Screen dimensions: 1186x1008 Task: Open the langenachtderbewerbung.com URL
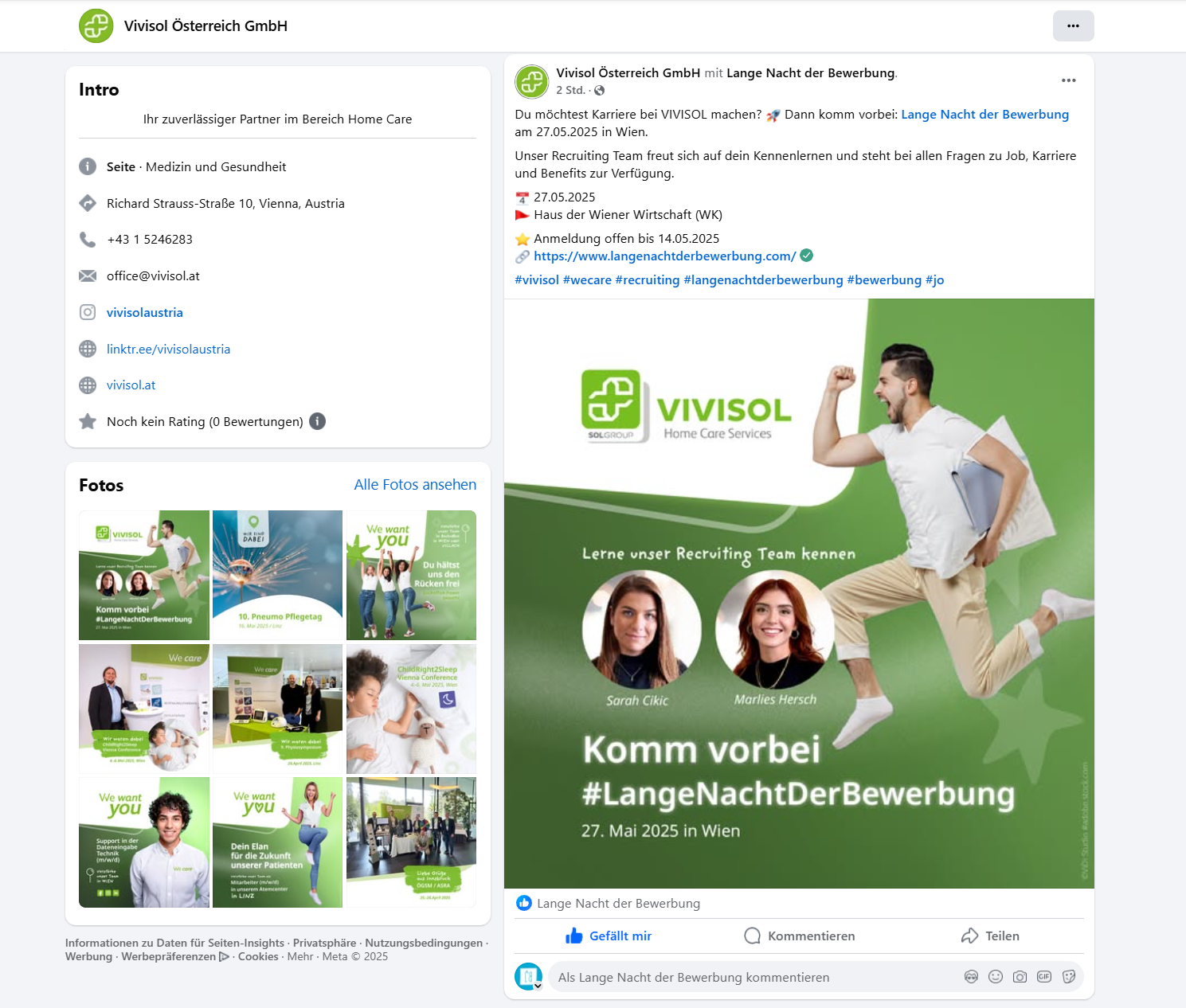coord(664,256)
